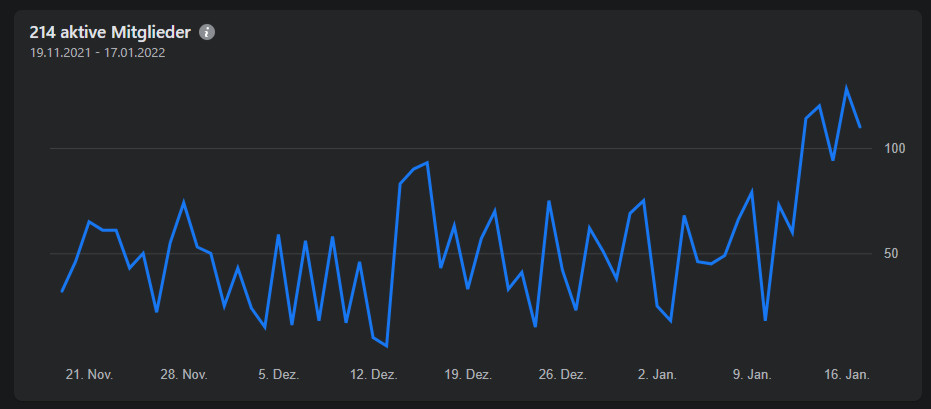Pick the "19. Dez." axis label
The height and width of the screenshot is (409, 931).
pos(467,375)
